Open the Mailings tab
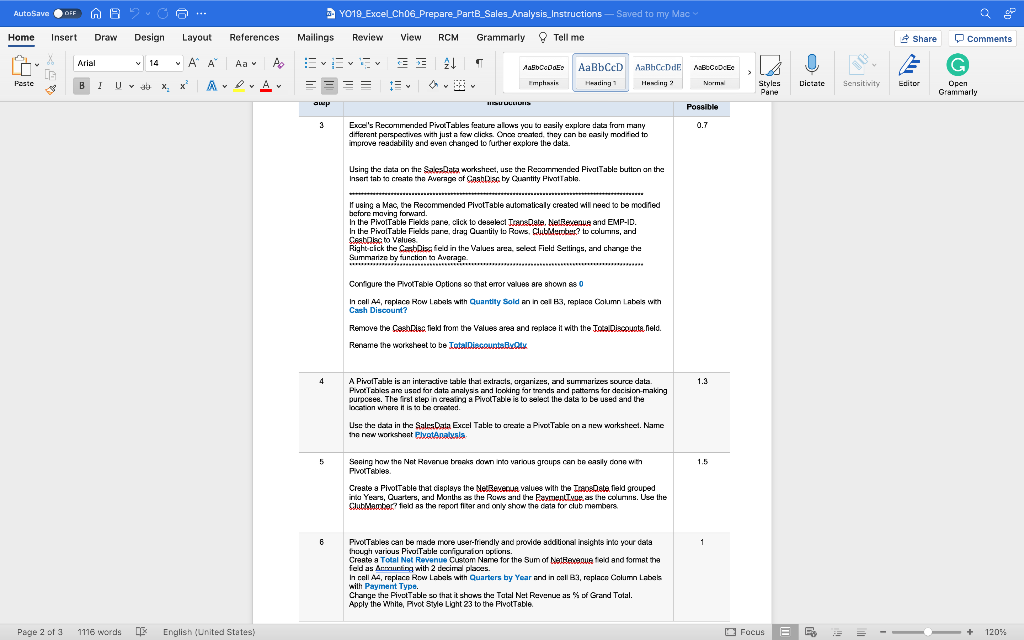The height and width of the screenshot is (640, 1024). [x=315, y=37]
